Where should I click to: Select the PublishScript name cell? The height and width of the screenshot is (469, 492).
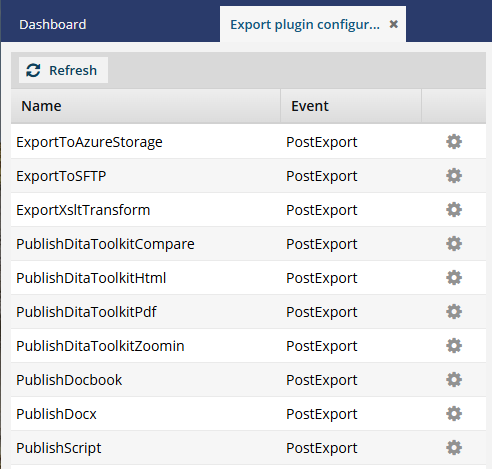(x=146, y=448)
